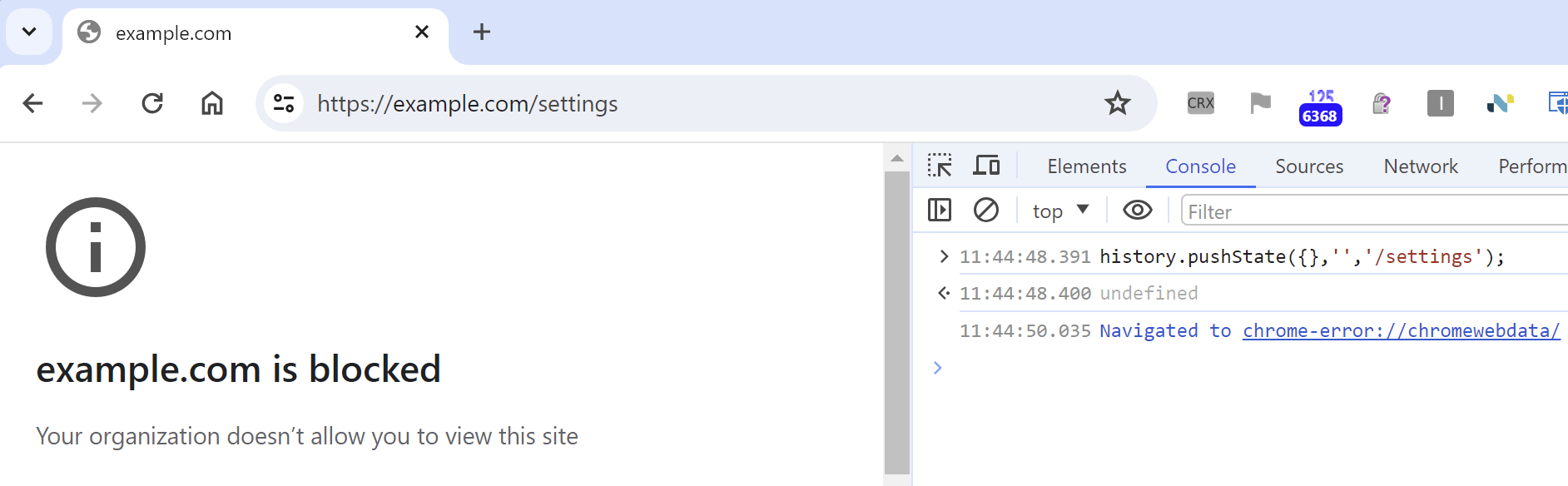The width and height of the screenshot is (1568, 486).
Task: Open the Sources tab
Action: [x=1309, y=166]
